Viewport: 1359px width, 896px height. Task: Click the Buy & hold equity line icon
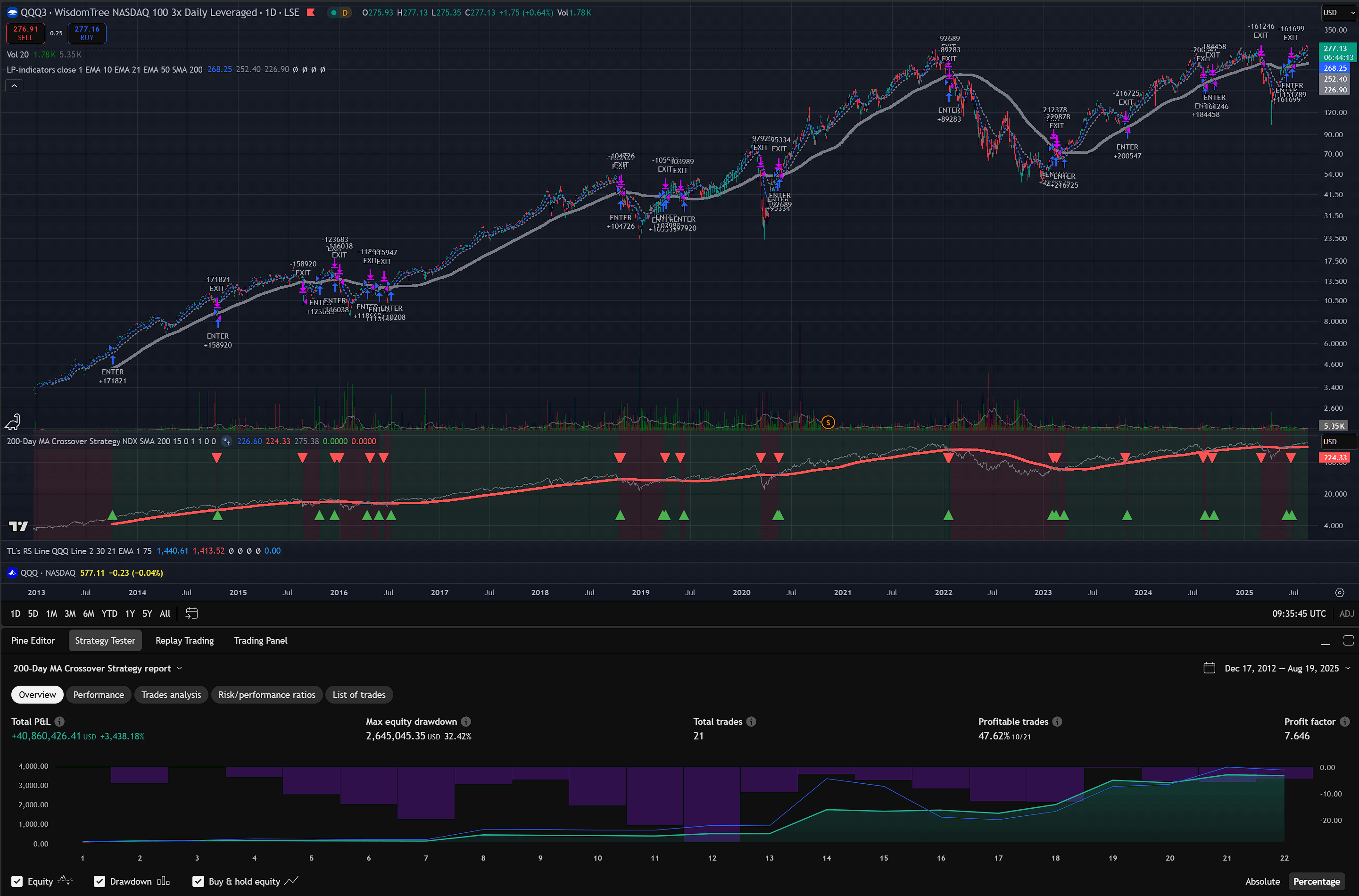(x=291, y=880)
